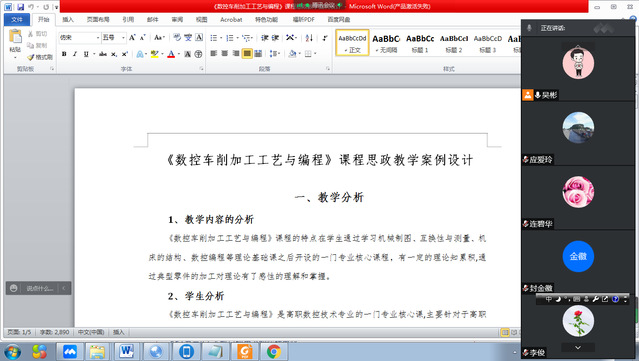Viewport: 639px width, 361px height.
Task: Click the strikethrough abc icon
Action: [103, 54]
